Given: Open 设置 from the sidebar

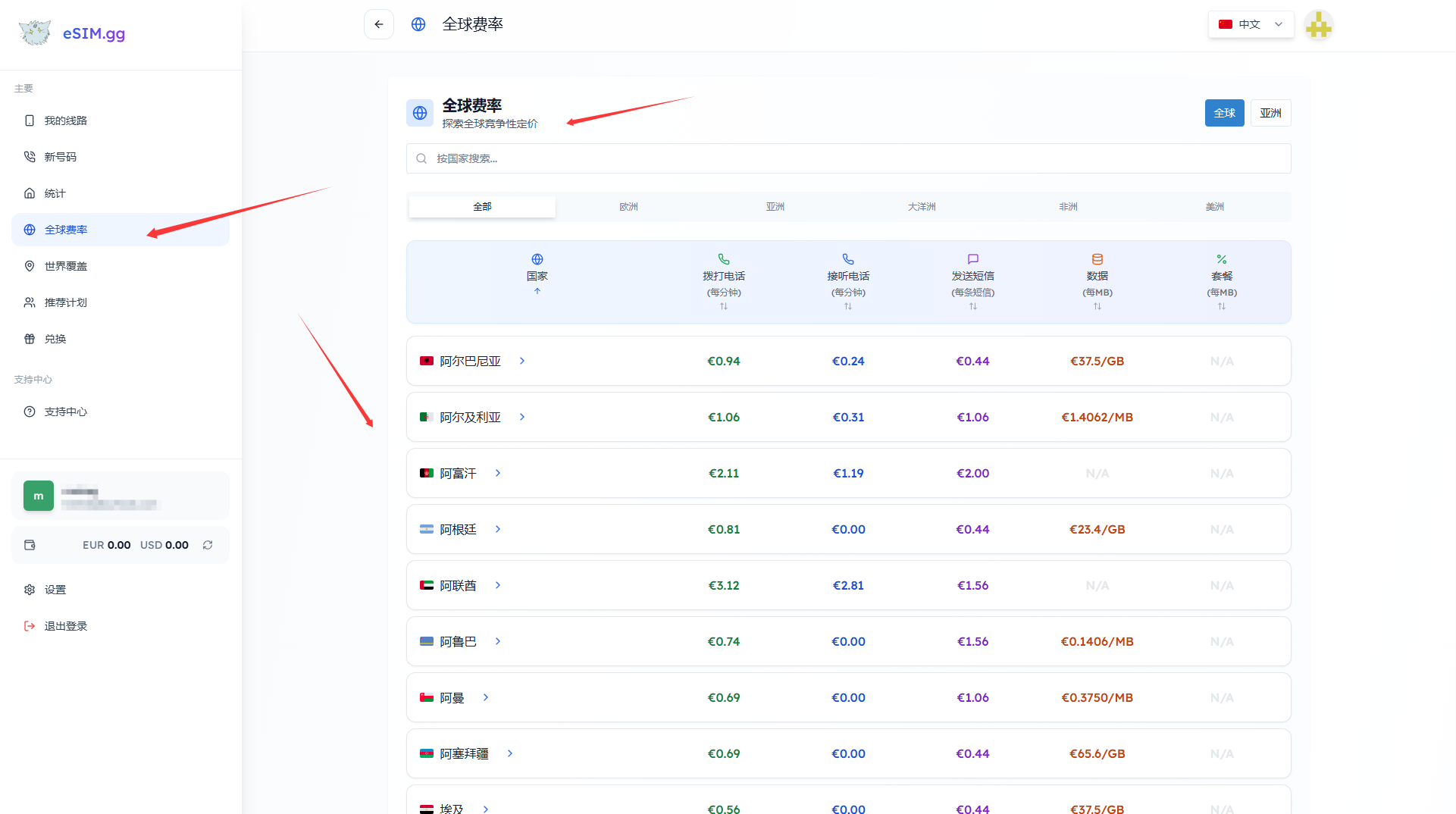Looking at the screenshot, I should (55, 590).
